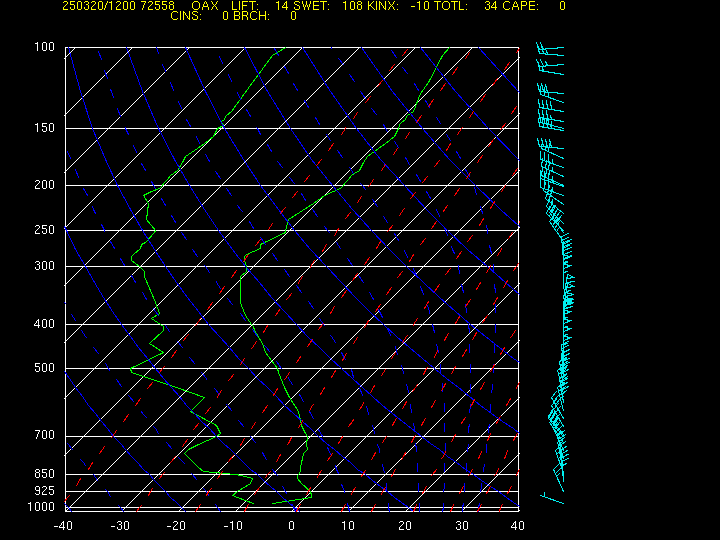Click the TOTL: index label
The height and width of the screenshot is (540, 720).
(x=450, y=6)
